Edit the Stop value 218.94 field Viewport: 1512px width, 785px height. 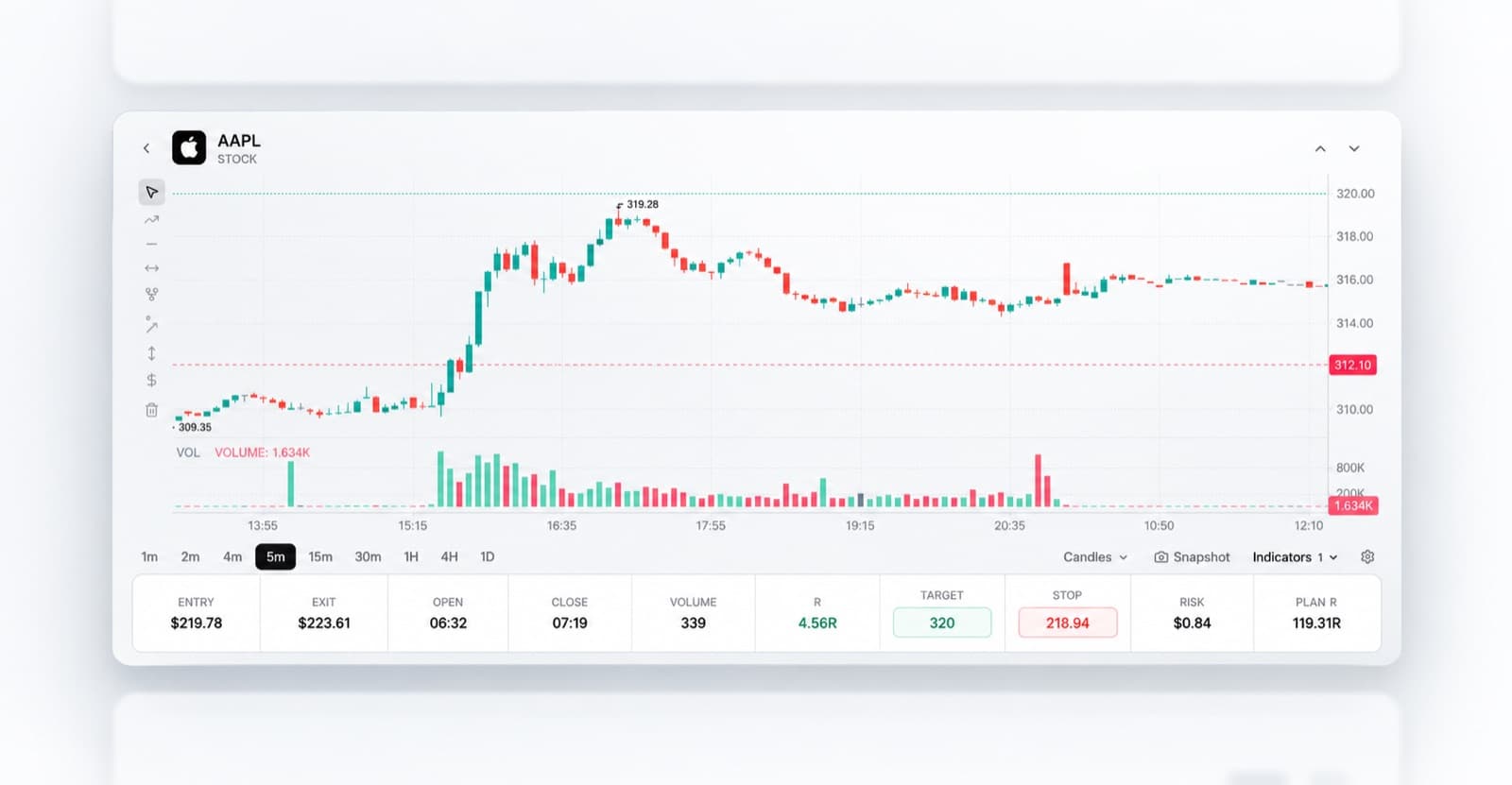[1068, 623]
